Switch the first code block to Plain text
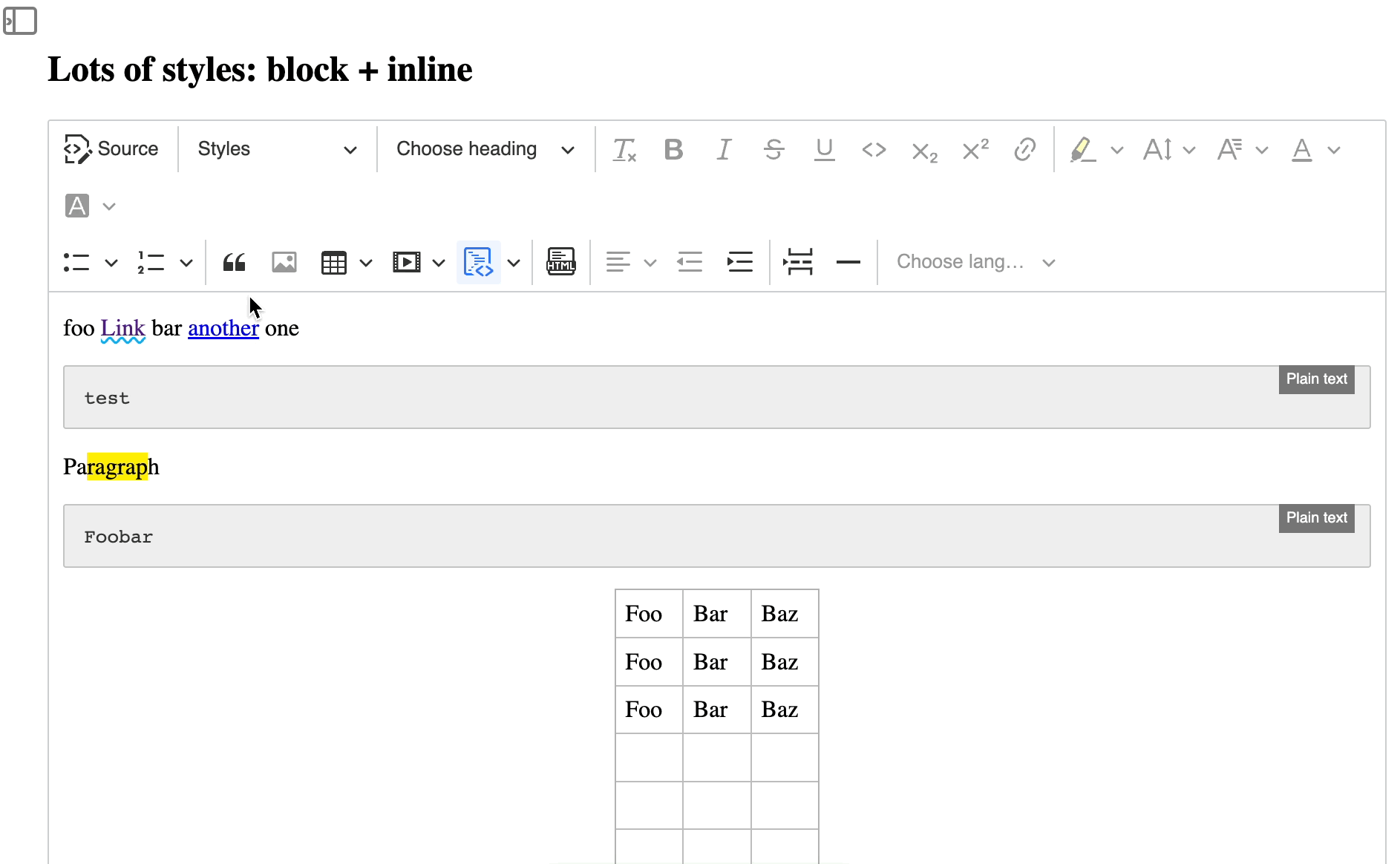The image size is (1400, 864). tap(1316, 379)
